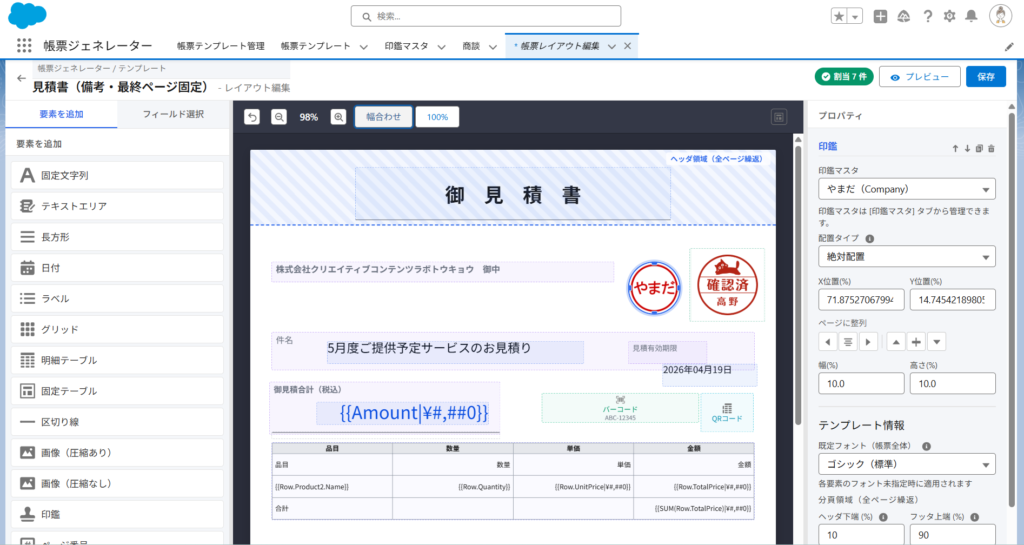Expand the 商談 tab menu chevron
Image resolution: width=1024 pixels, height=545 pixels.
(492, 46)
